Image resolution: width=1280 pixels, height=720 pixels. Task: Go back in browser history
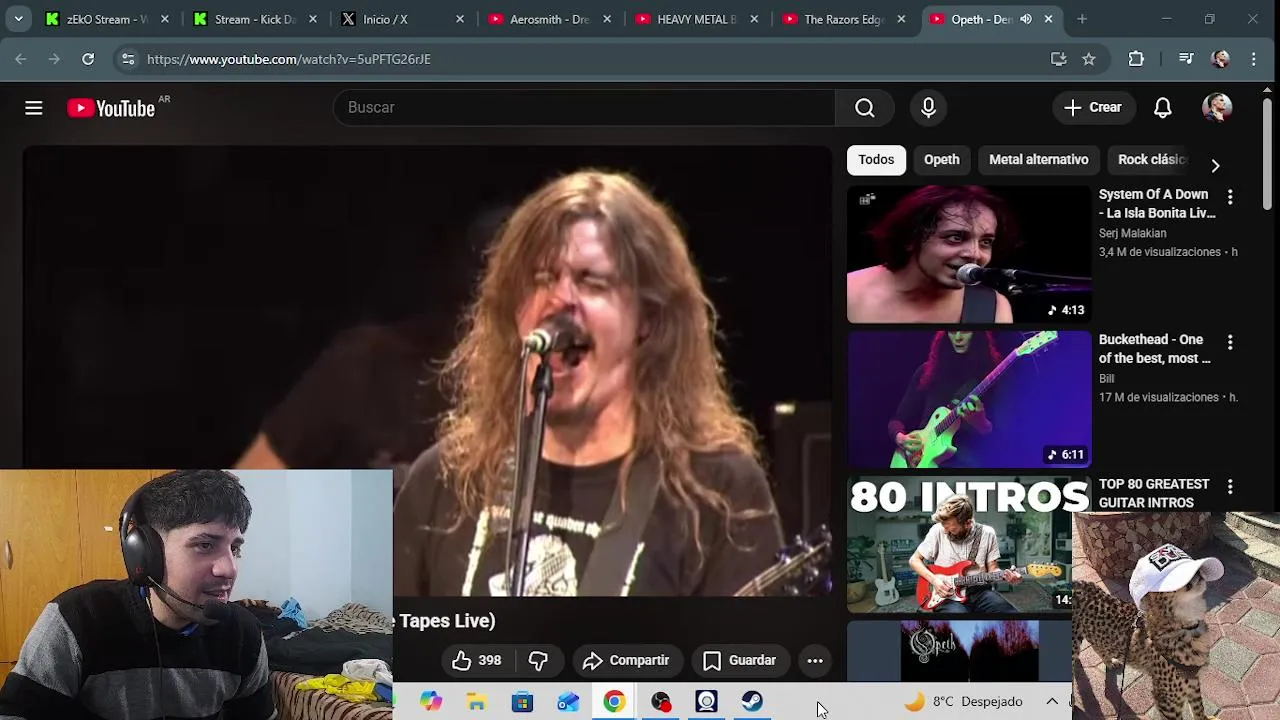coord(21,59)
